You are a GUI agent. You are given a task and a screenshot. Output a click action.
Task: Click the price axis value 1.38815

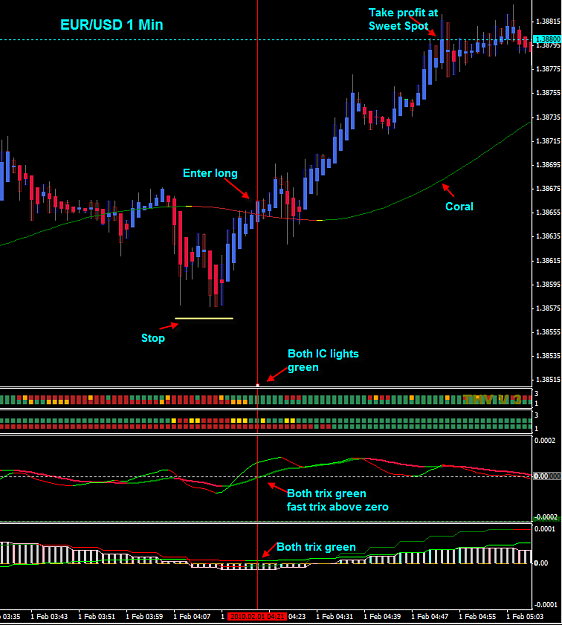(x=548, y=22)
